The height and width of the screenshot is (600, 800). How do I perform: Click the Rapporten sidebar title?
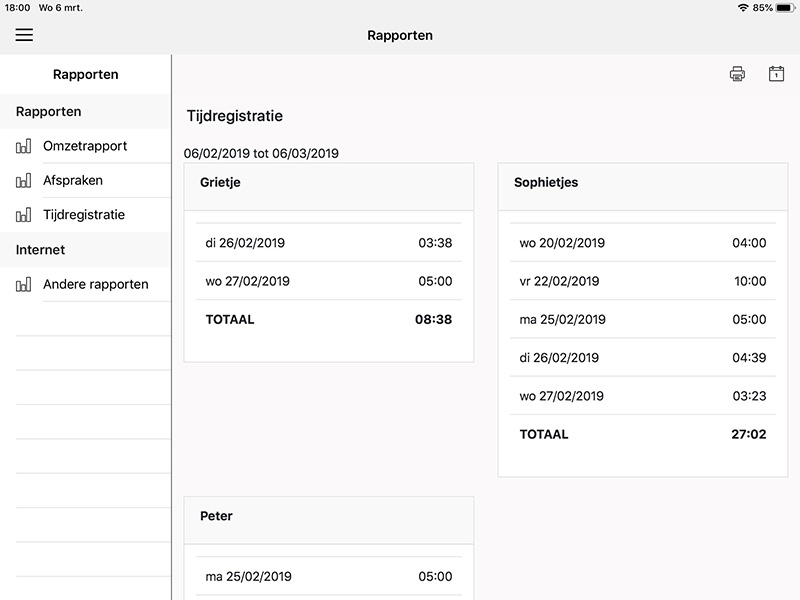[86, 74]
